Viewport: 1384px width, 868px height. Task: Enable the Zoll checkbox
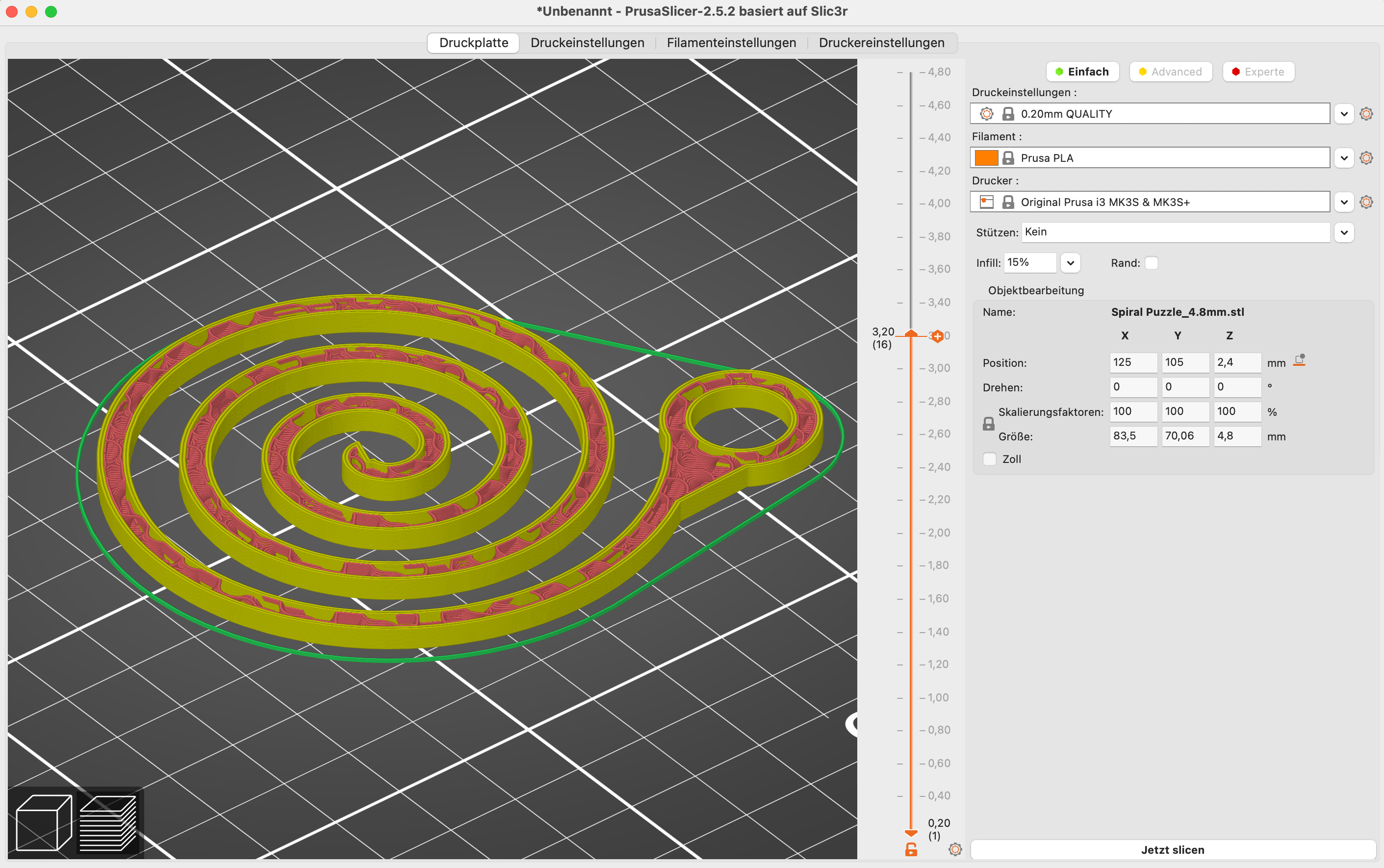coord(990,460)
